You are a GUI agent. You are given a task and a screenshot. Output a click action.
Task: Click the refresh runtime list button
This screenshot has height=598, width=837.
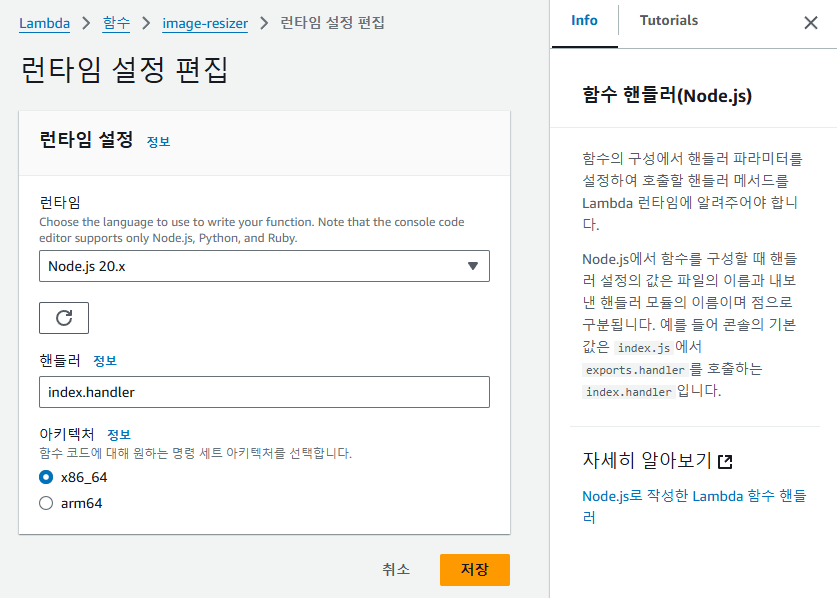(x=64, y=318)
